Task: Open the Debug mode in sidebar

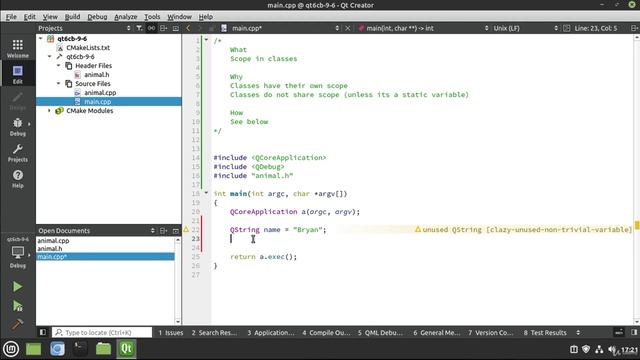Action: (x=18, y=127)
